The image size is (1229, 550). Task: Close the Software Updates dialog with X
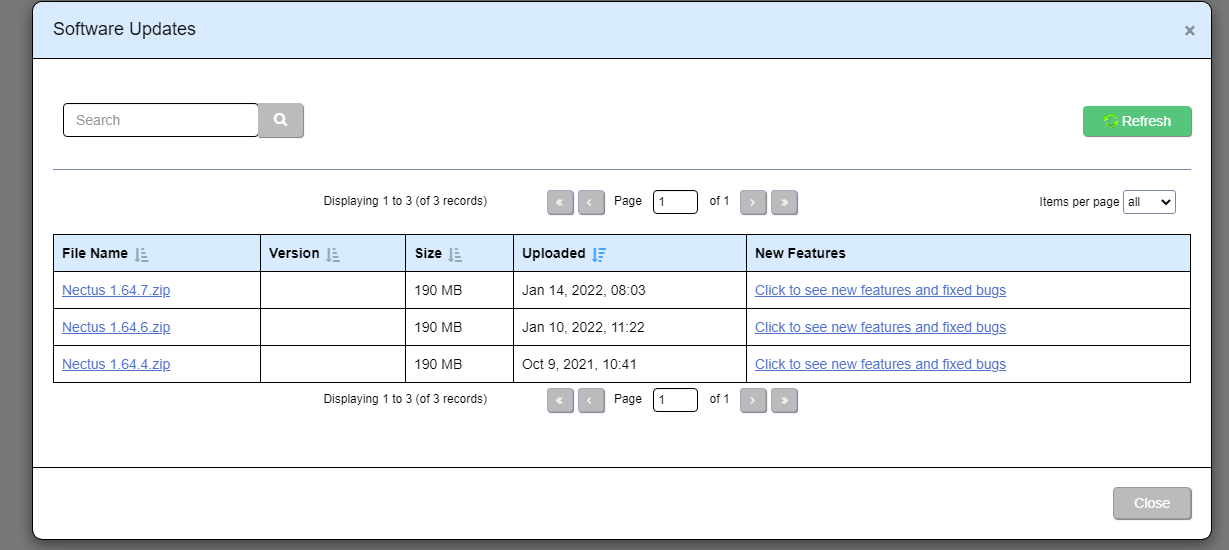[1190, 31]
